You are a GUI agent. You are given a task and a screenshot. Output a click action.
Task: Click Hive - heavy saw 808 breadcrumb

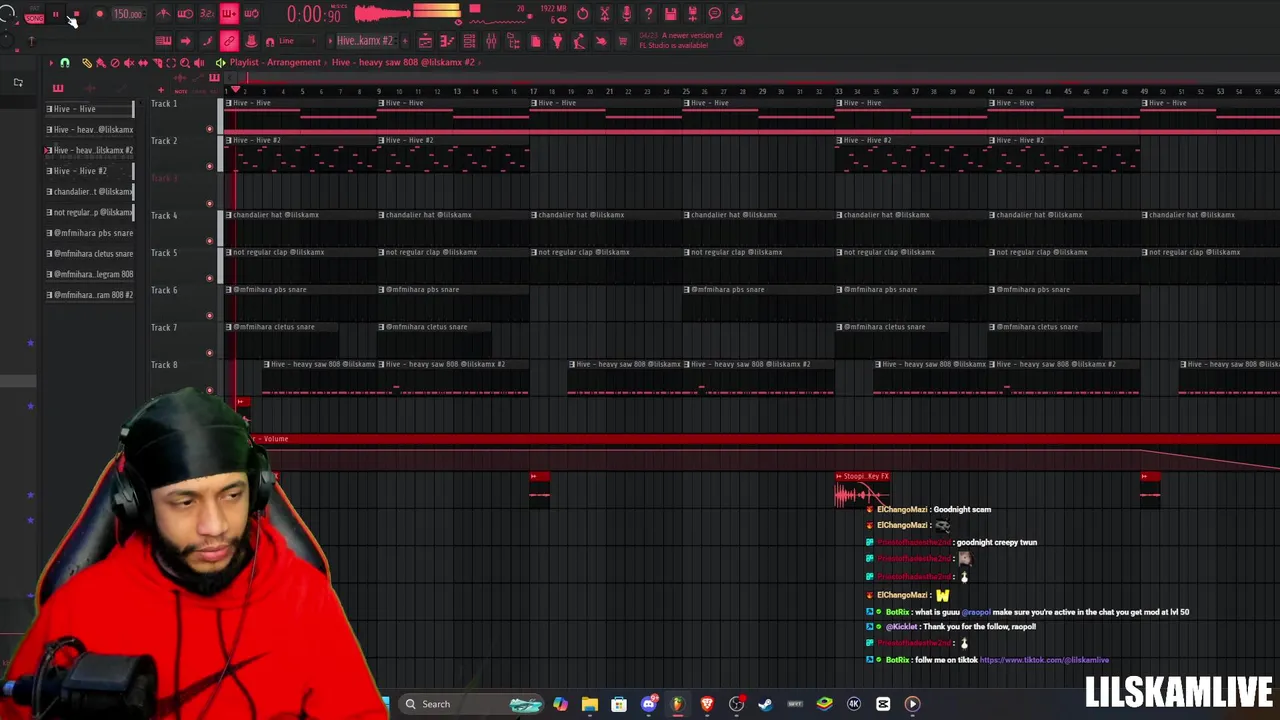pos(403,62)
